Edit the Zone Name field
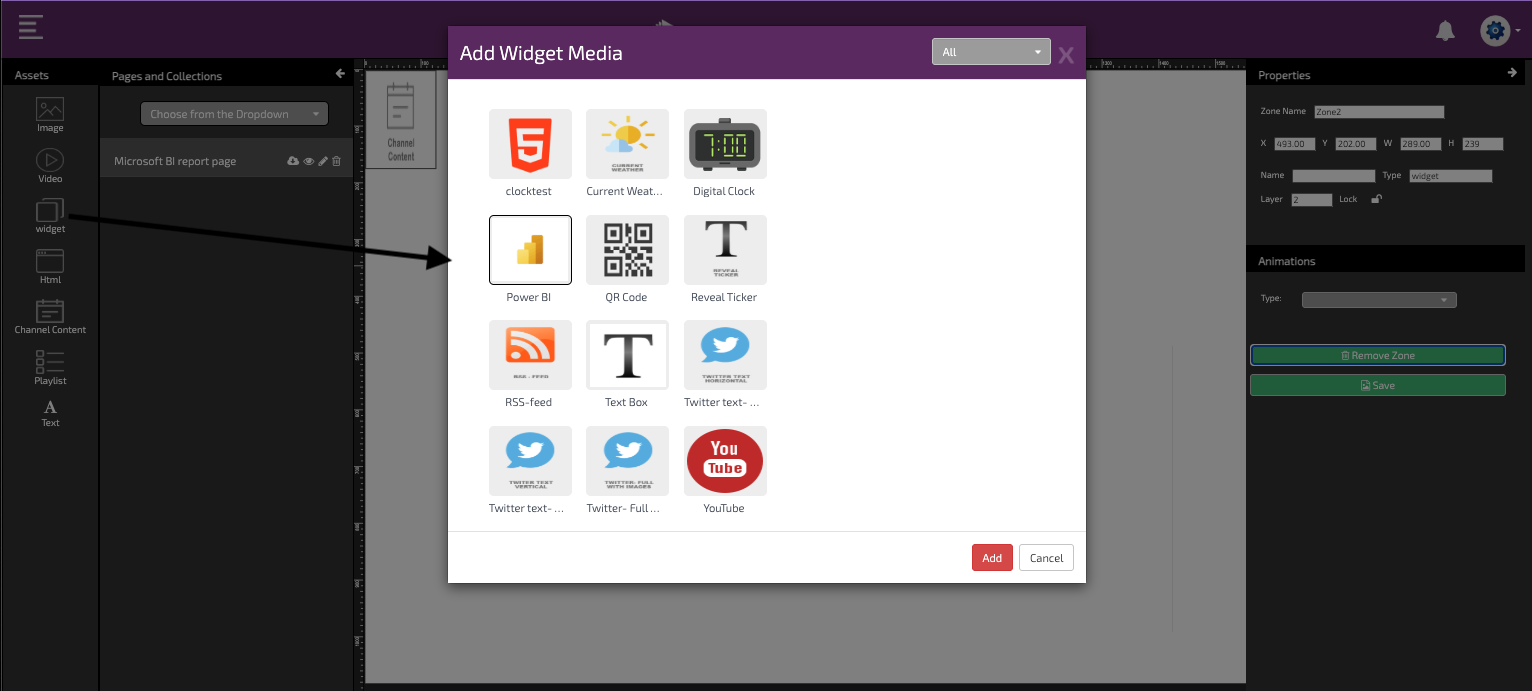Image resolution: width=1532 pixels, height=691 pixels. 1379,112
